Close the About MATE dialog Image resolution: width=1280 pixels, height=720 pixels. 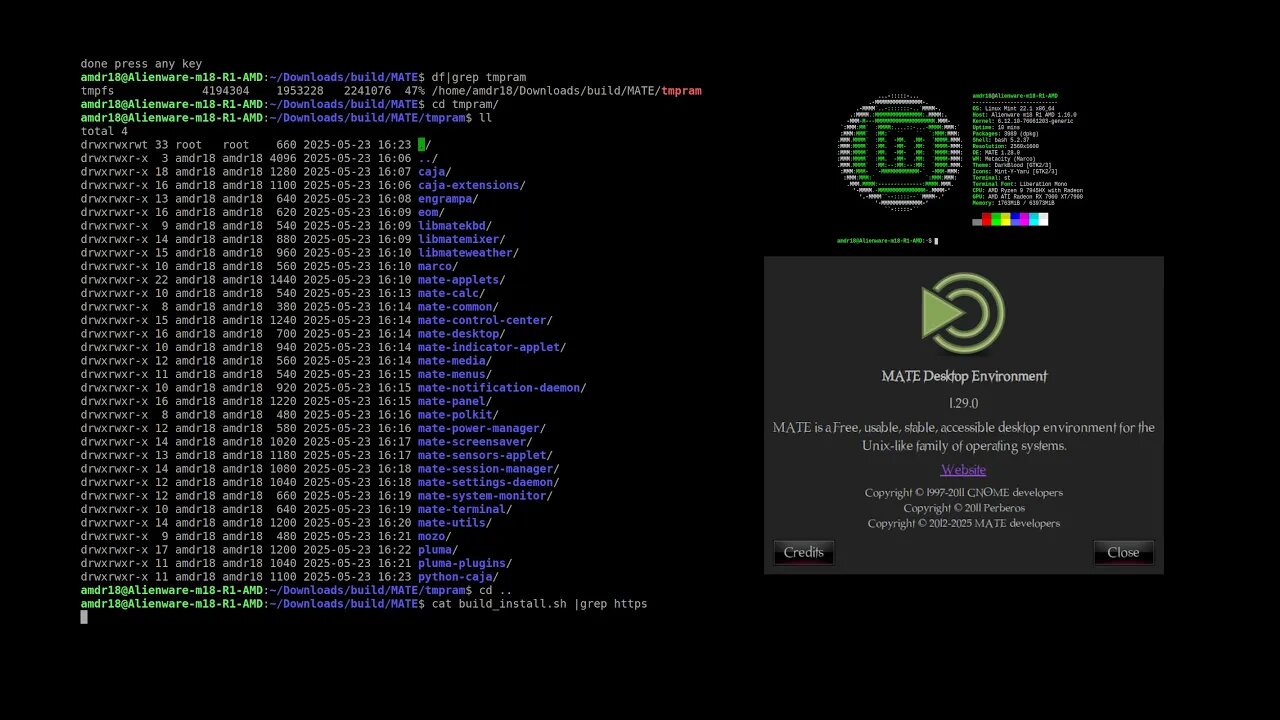click(x=1123, y=552)
